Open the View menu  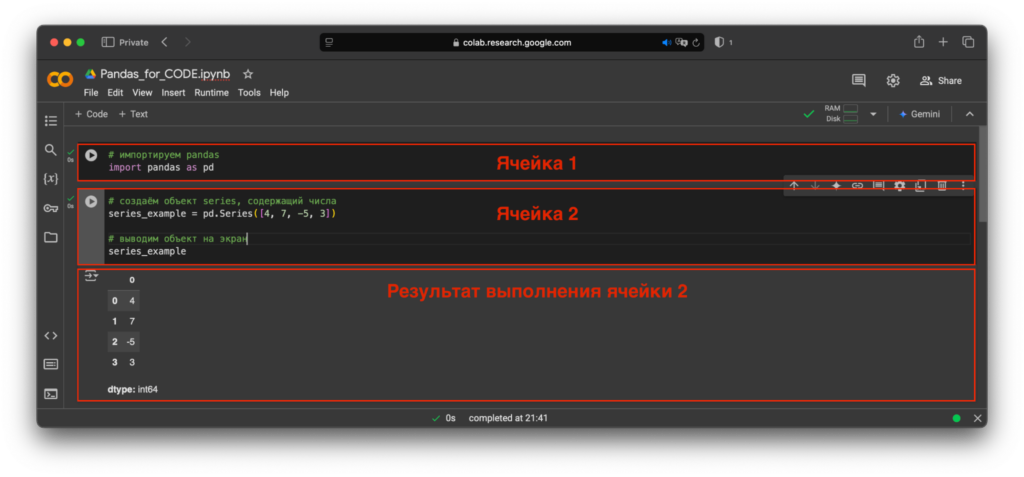tap(142, 93)
